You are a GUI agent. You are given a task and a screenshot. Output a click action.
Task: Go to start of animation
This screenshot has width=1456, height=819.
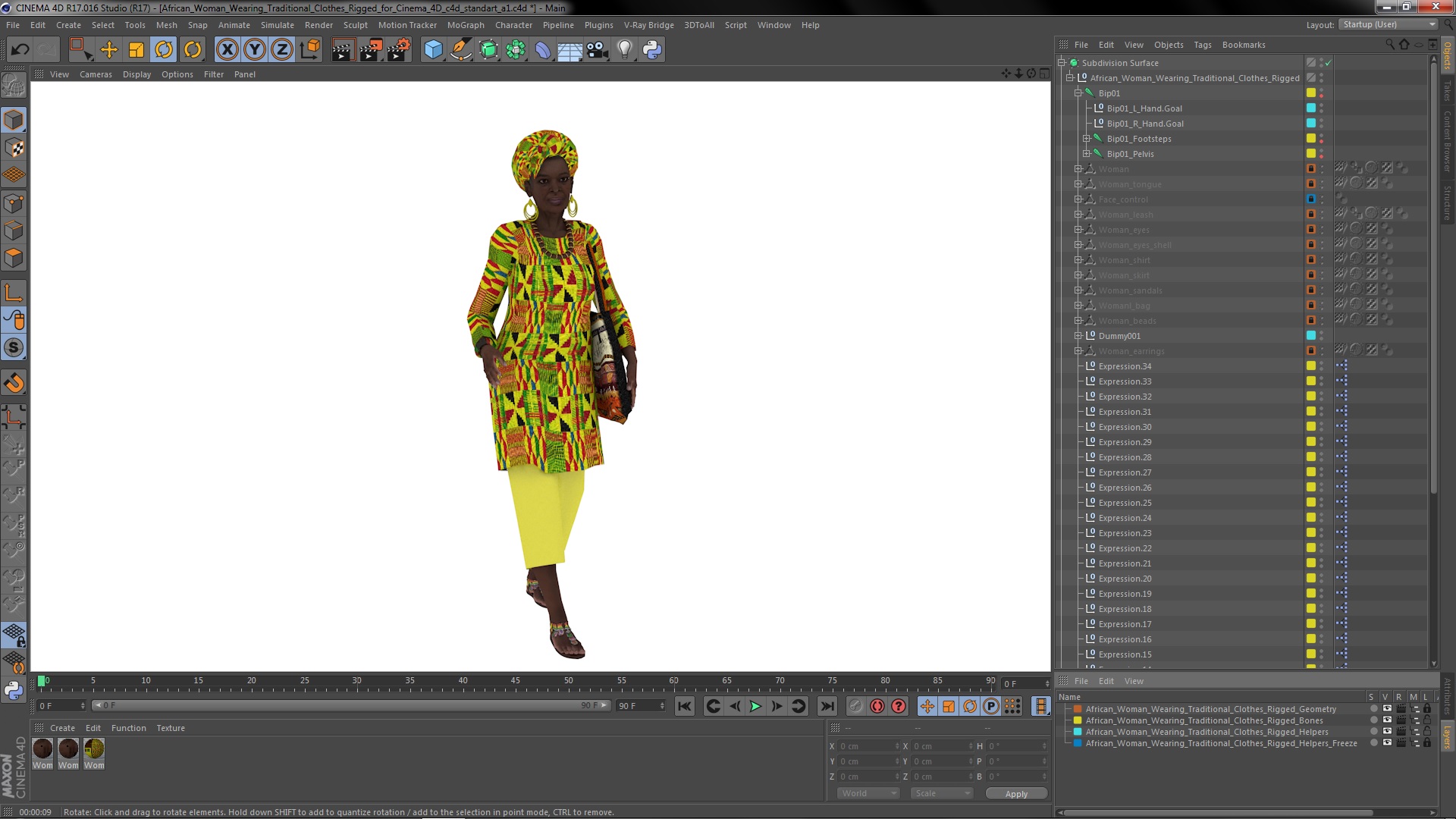pos(684,706)
